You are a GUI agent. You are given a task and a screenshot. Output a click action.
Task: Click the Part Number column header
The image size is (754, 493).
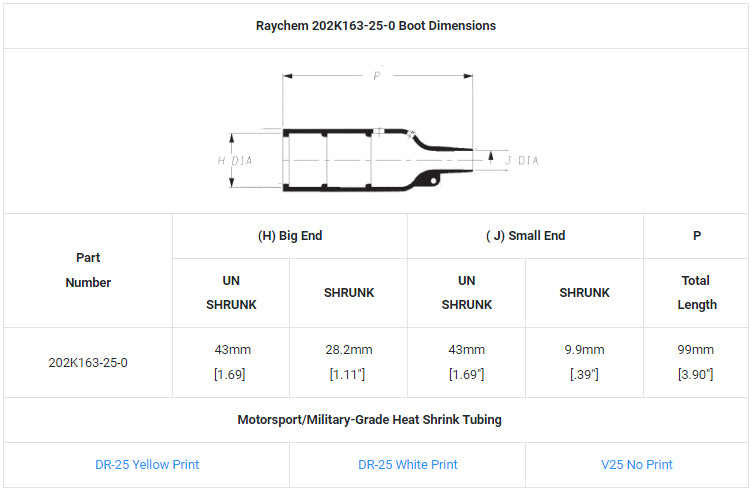tap(88, 270)
